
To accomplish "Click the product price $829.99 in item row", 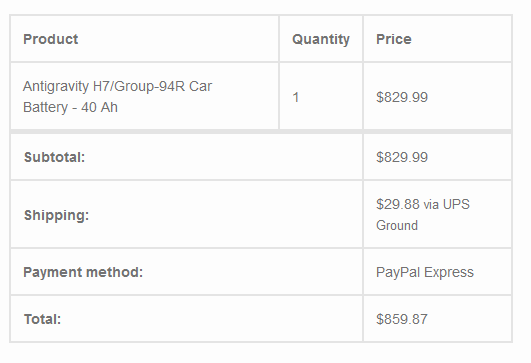I will coord(402,98).
